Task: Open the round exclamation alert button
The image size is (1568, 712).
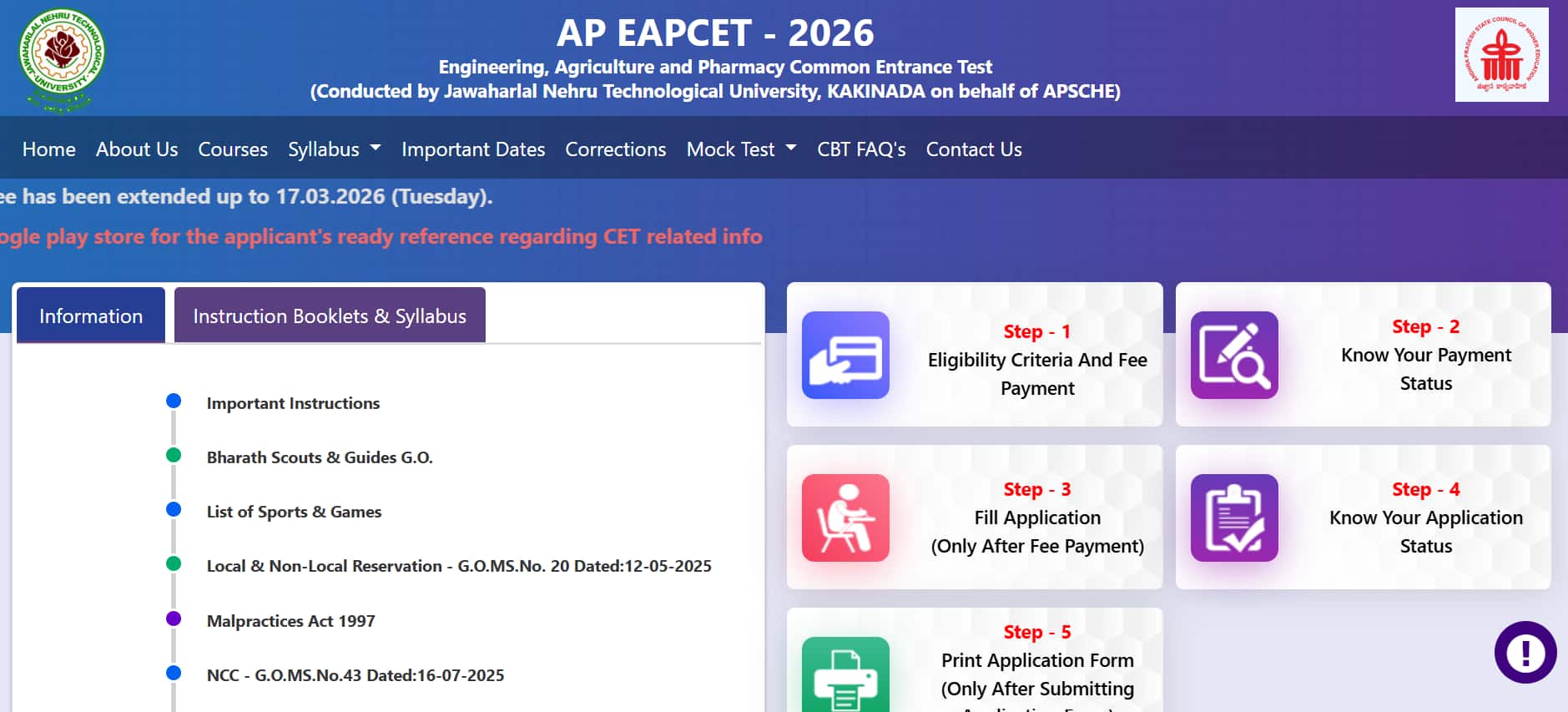Action: 1525,652
